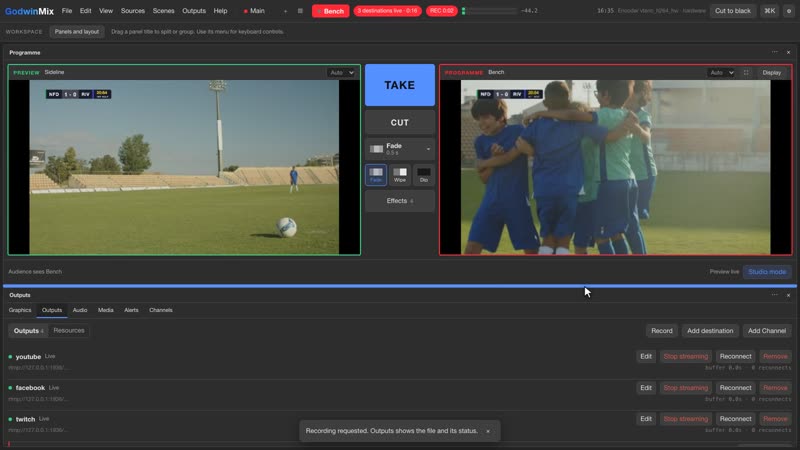Expand the Fade transition dropdown

pyautogui.click(x=399, y=149)
